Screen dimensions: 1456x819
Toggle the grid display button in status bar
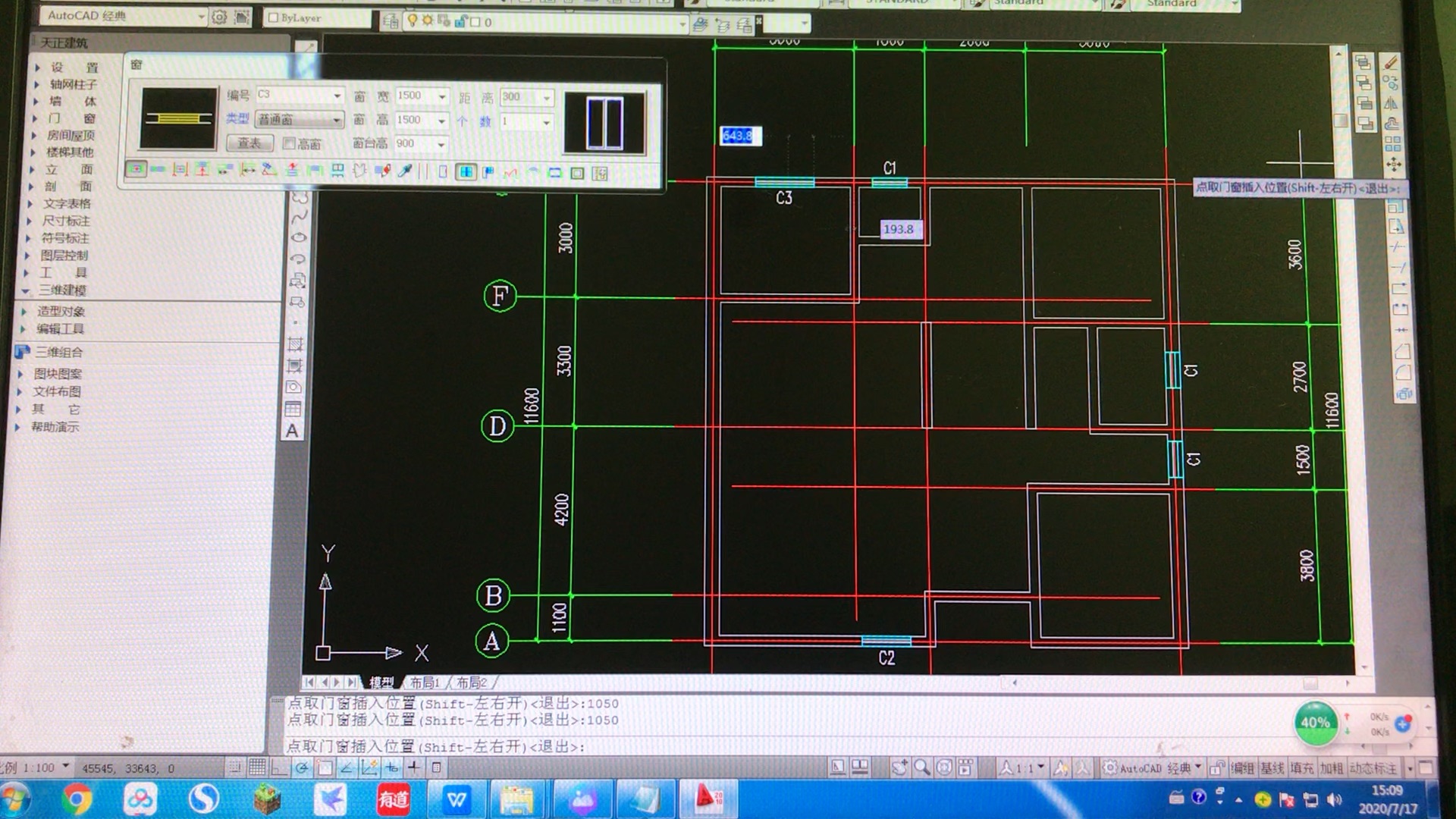pos(257,767)
